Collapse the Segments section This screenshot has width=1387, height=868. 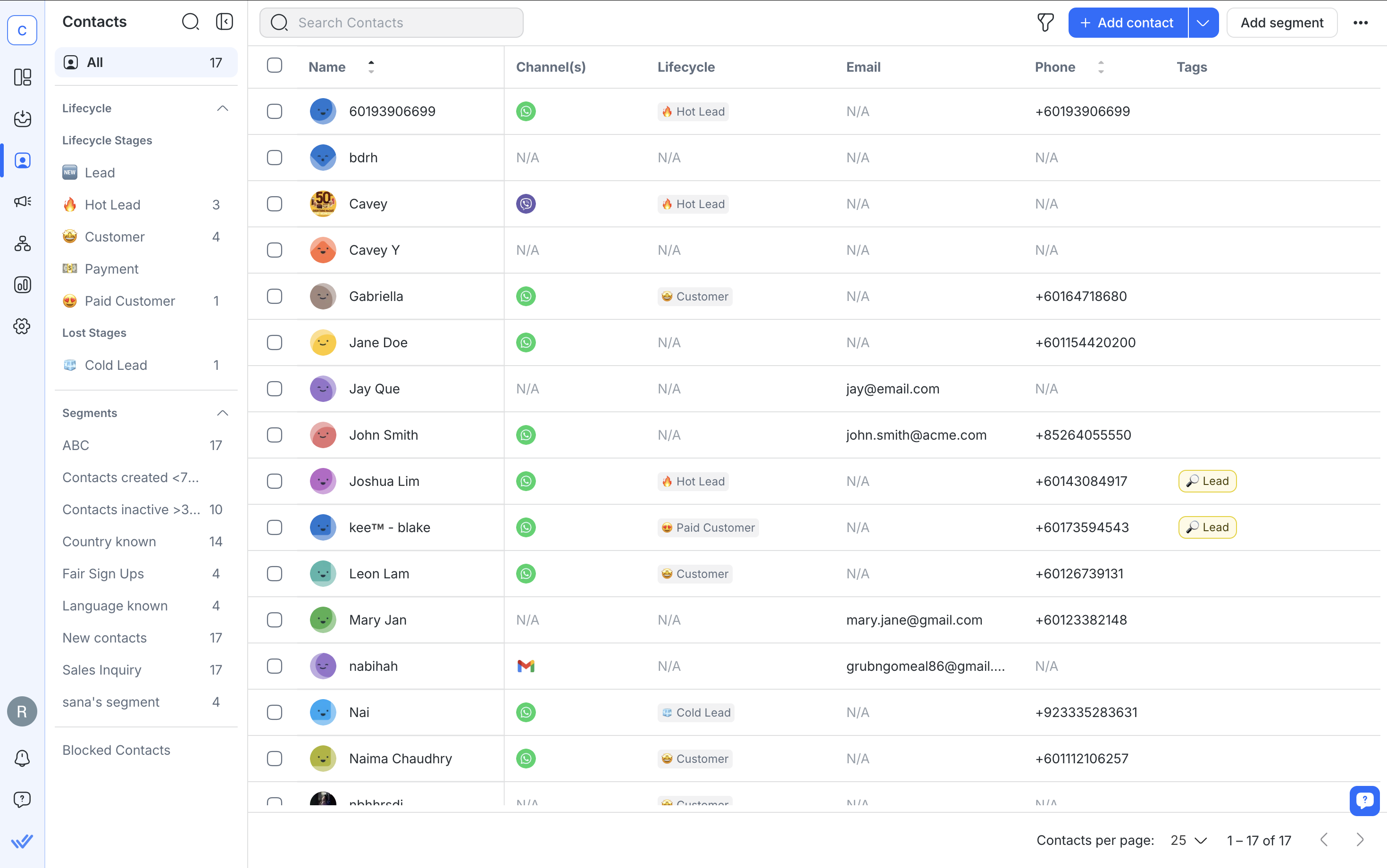223,413
